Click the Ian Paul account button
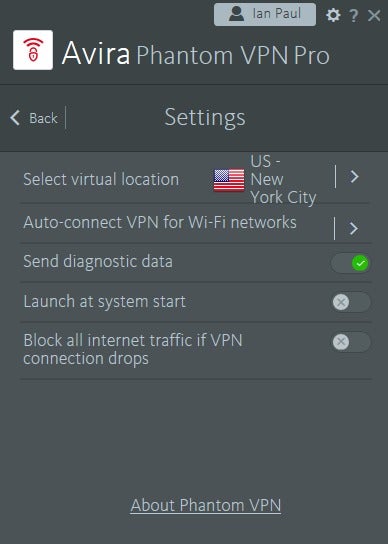This screenshot has width=388, height=544. pyautogui.click(x=265, y=14)
